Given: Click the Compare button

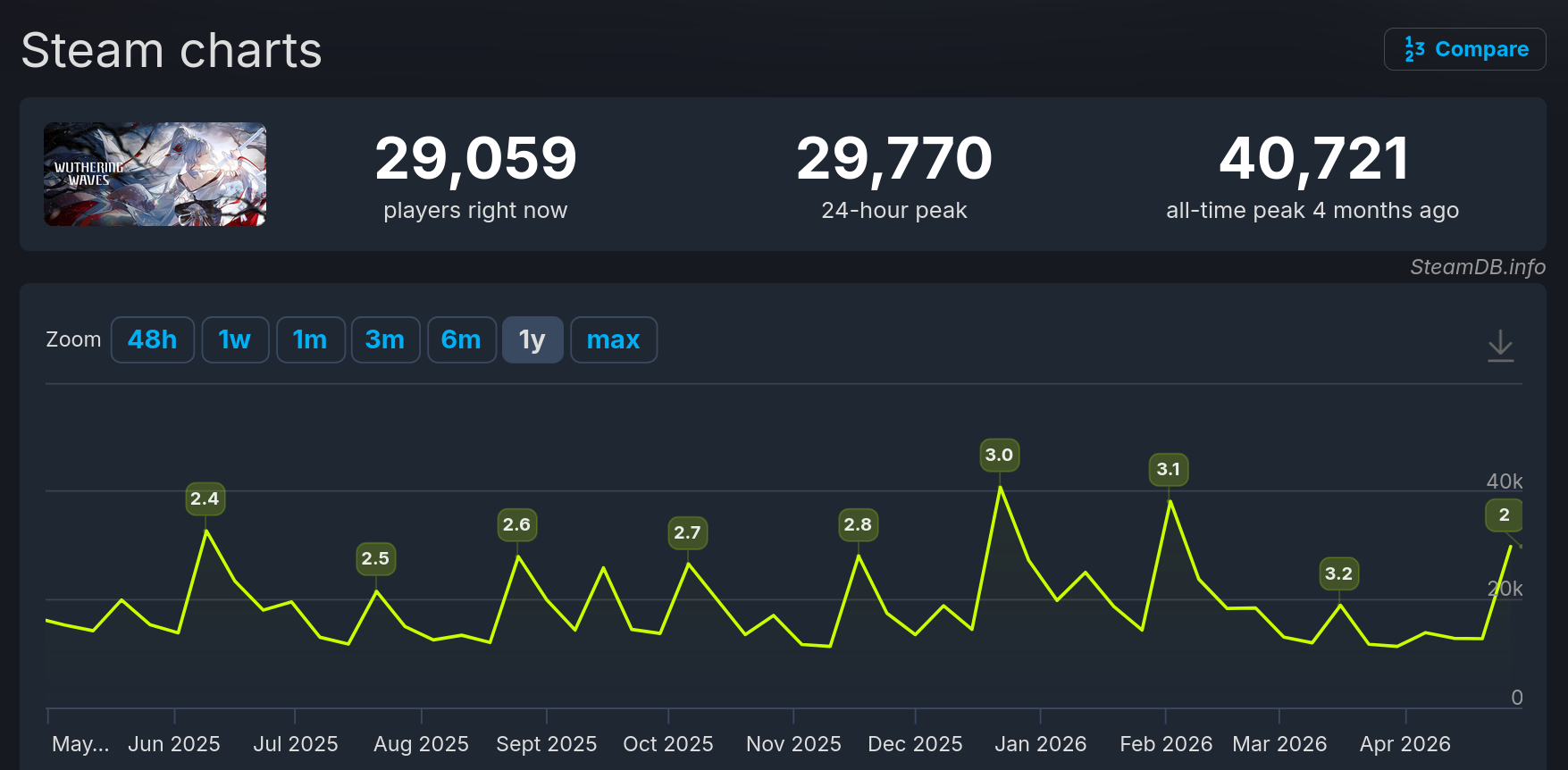Looking at the screenshot, I should [1465, 49].
